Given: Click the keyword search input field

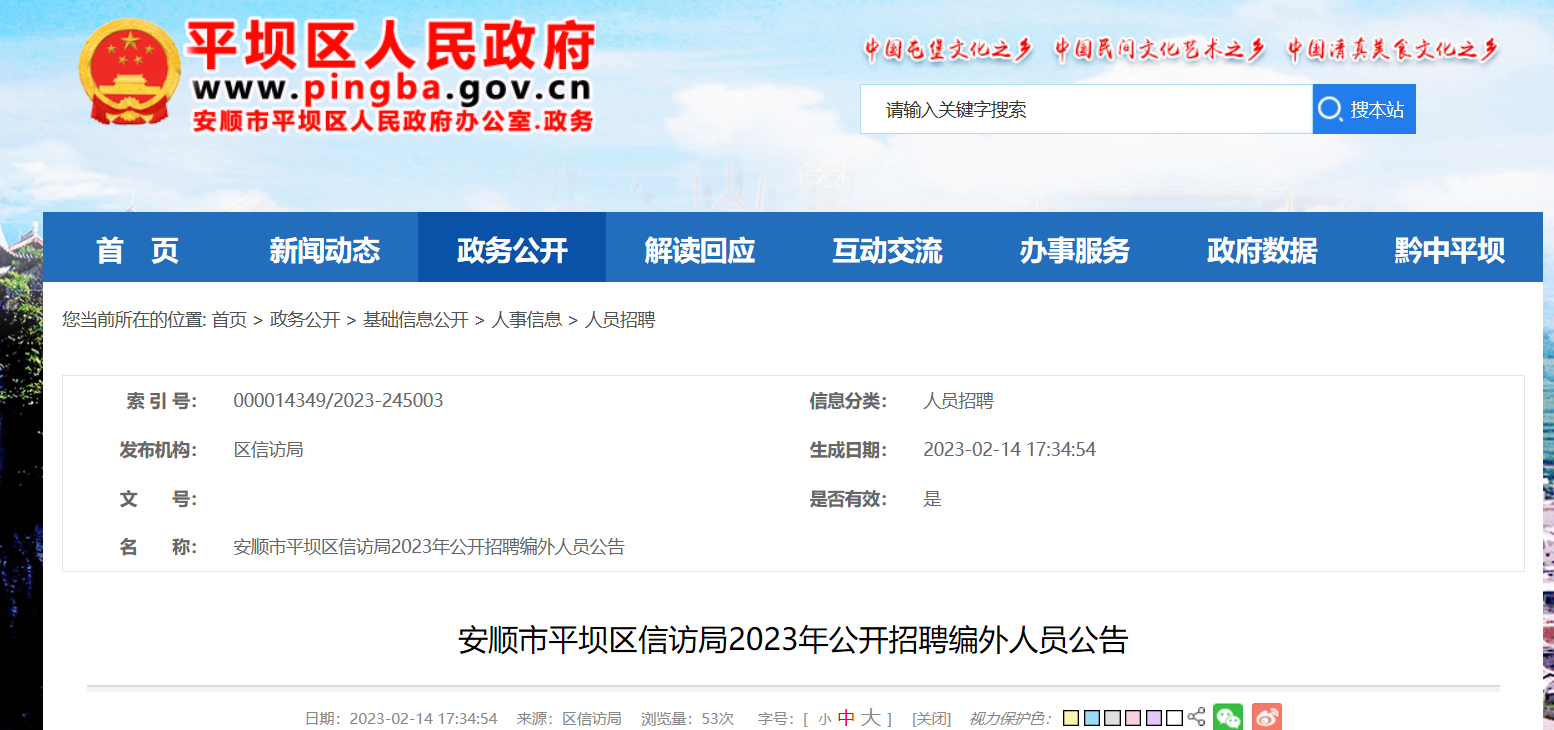Looking at the screenshot, I should [1087, 109].
